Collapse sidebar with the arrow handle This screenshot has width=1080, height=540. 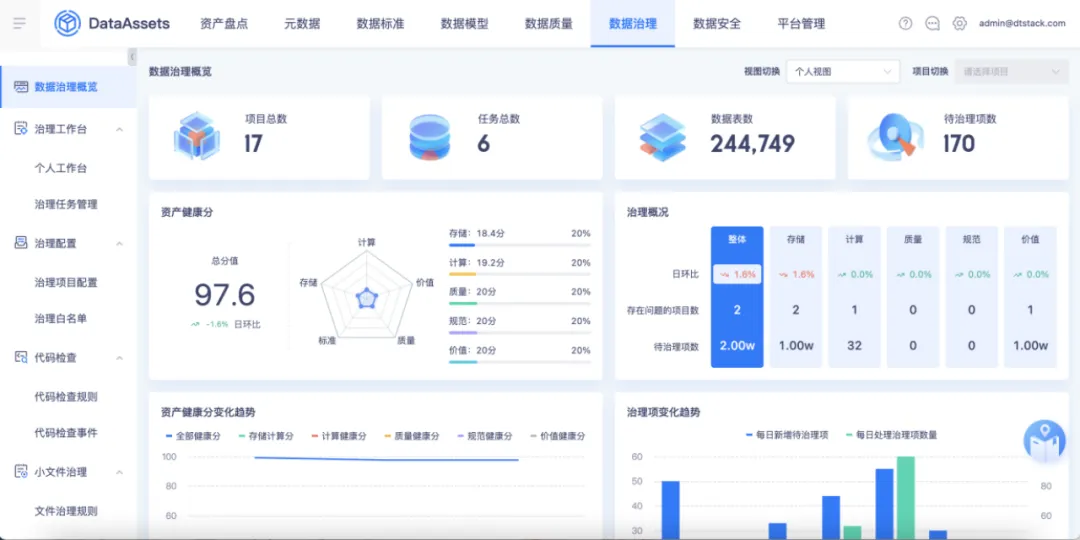[132, 56]
